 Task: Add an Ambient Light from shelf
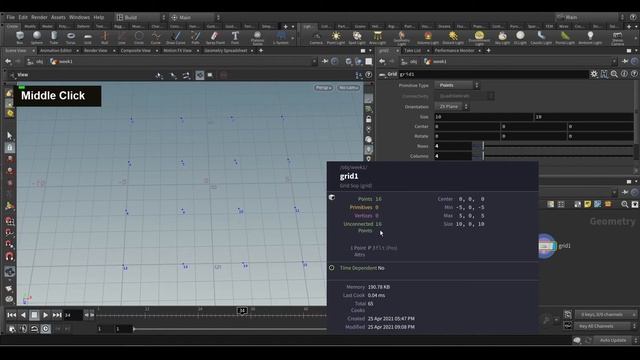[x=590, y=38]
